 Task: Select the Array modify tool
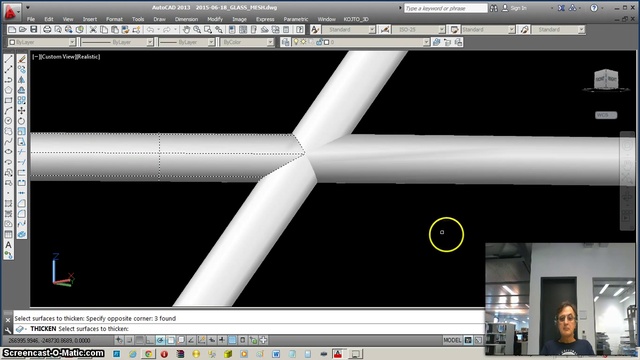tap(22, 100)
